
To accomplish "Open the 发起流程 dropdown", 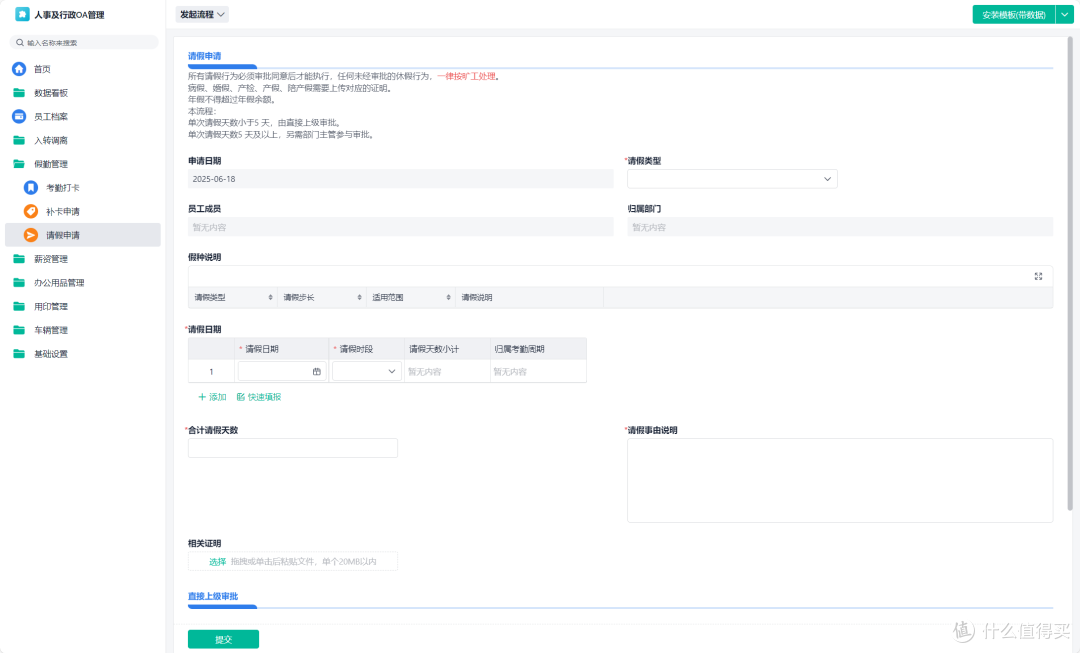I will click(x=202, y=14).
